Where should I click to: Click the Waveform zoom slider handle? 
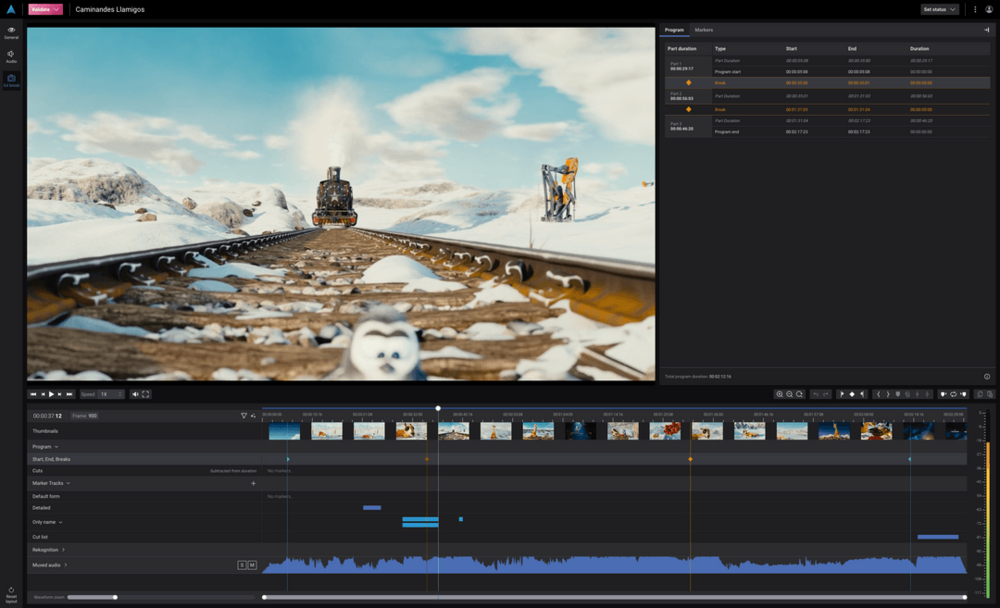(116, 597)
